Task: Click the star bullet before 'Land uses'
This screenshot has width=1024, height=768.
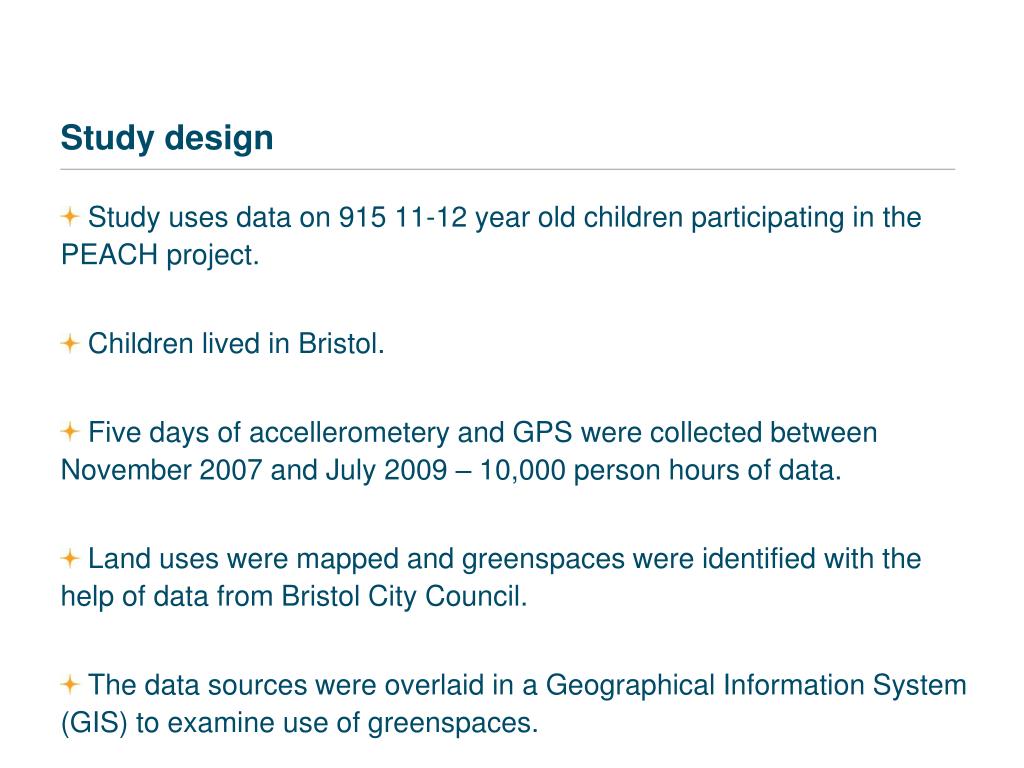Action: click(x=70, y=558)
